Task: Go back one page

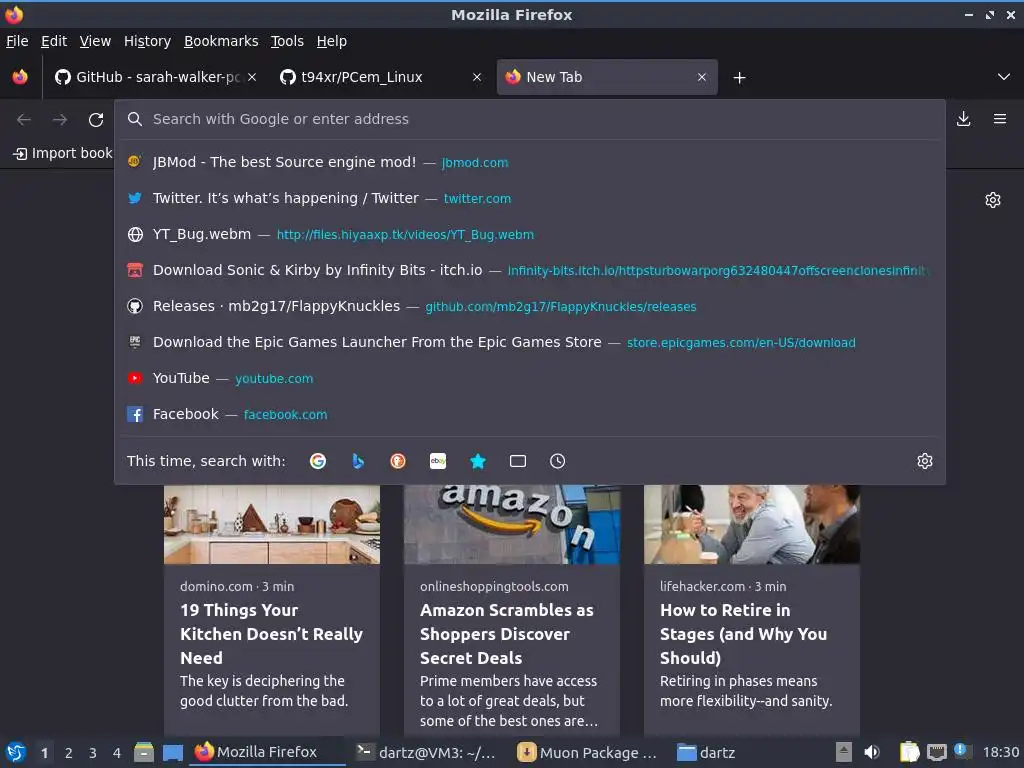Action: coord(24,120)
